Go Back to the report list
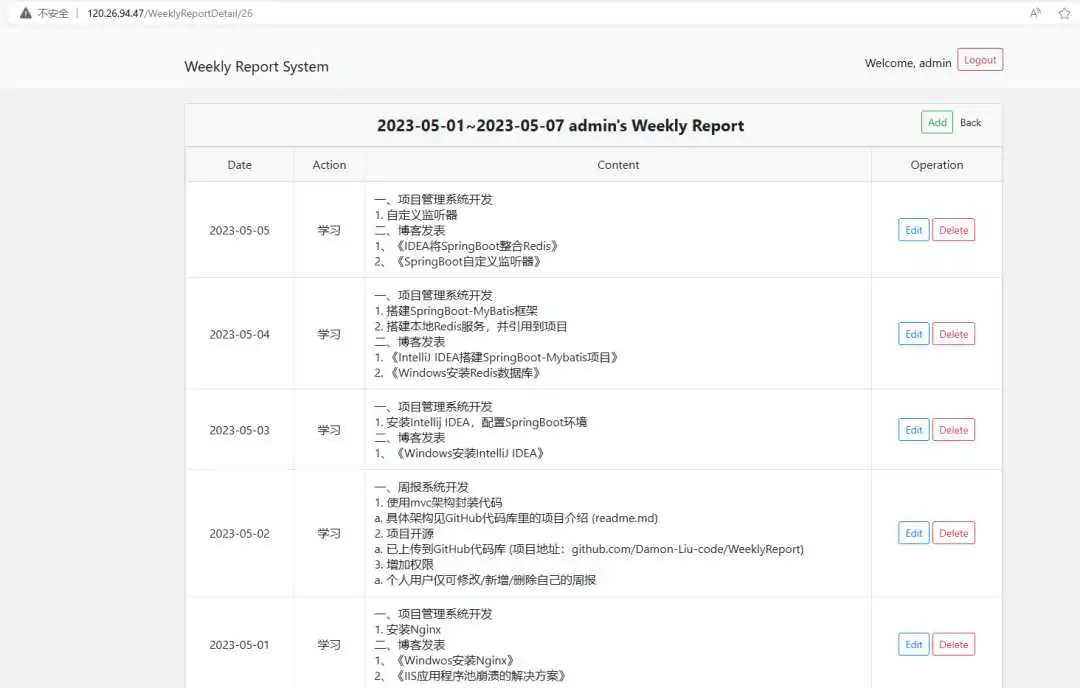 click(x=970, y=123)
